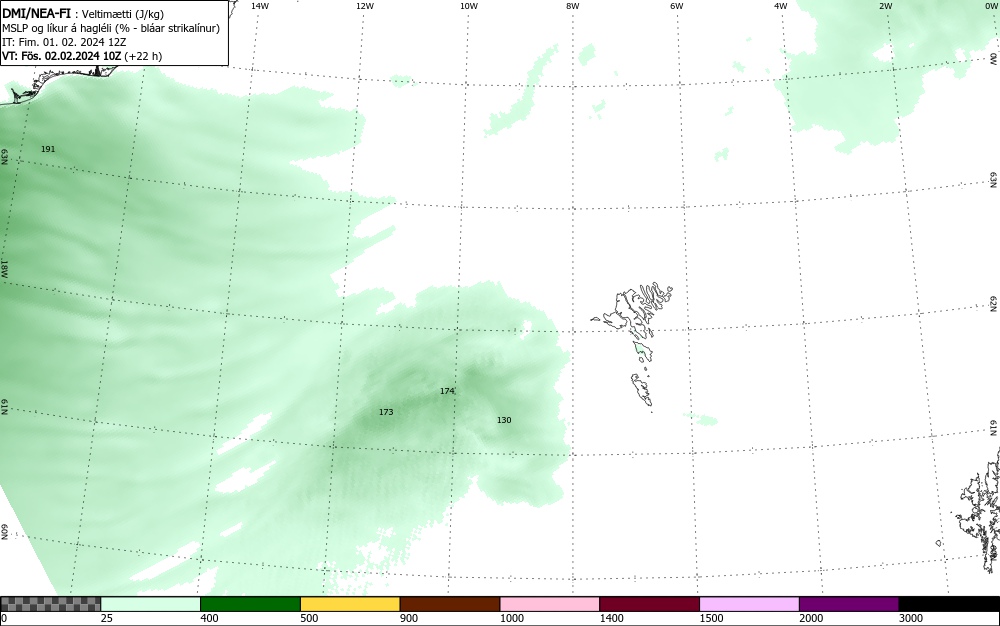Click the dark green 400-500 legend swatch

250,604
